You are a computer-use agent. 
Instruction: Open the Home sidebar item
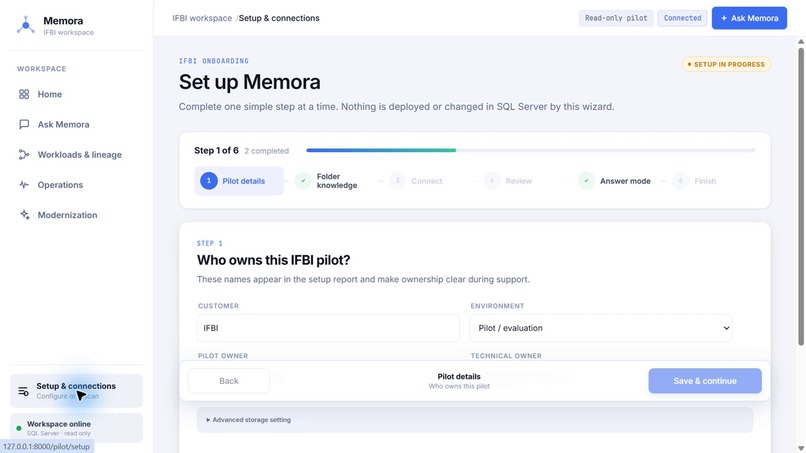coord(77,94)
